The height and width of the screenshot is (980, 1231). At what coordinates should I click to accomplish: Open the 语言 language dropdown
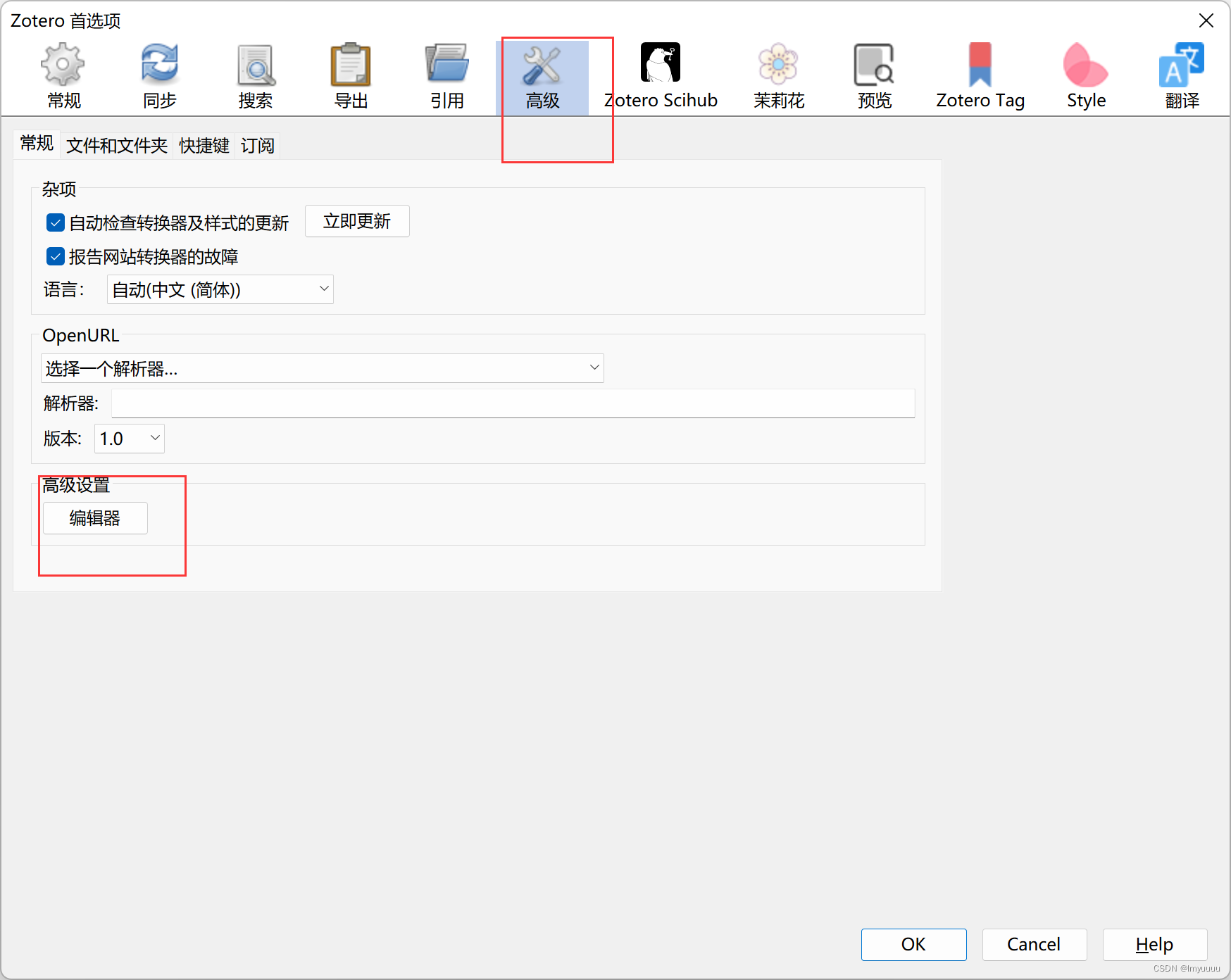pyautogui.click(x=220, y=289)
